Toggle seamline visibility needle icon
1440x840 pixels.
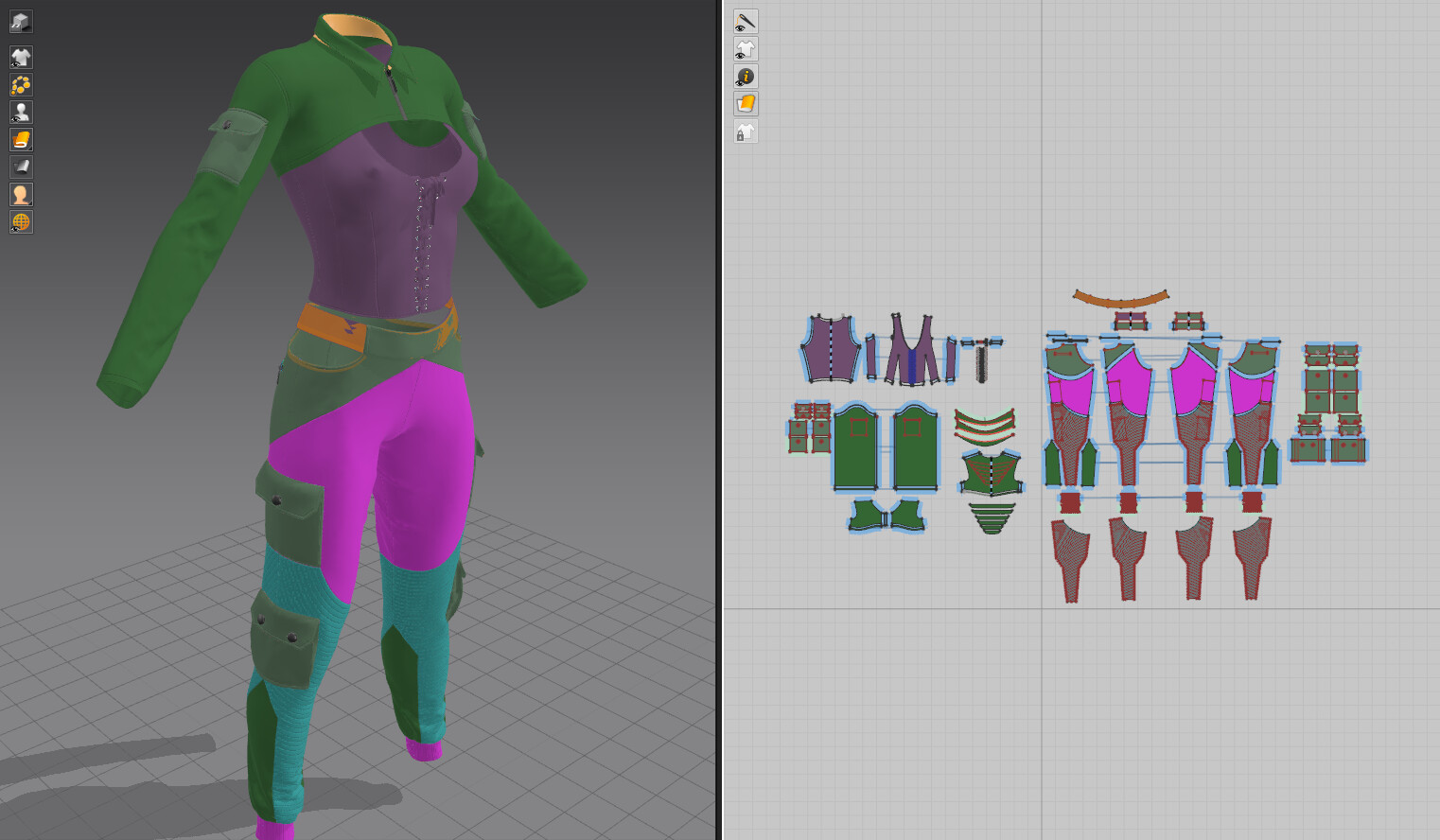(x=746, y=22)
